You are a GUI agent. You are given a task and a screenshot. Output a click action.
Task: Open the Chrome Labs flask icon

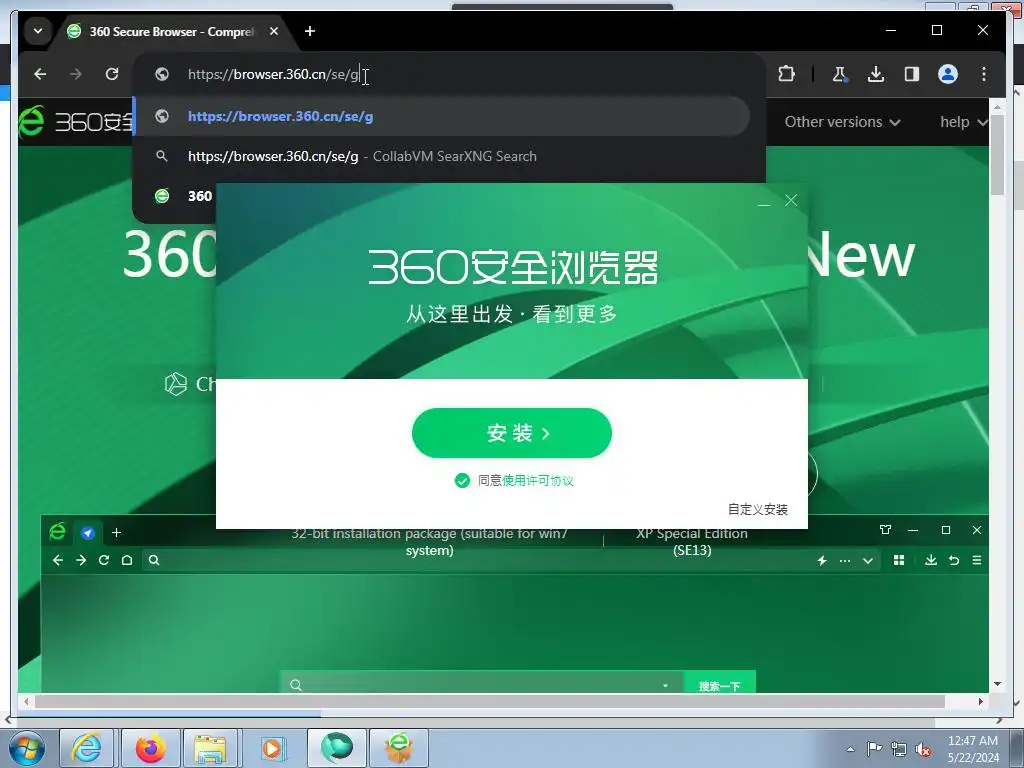point(840,74)
